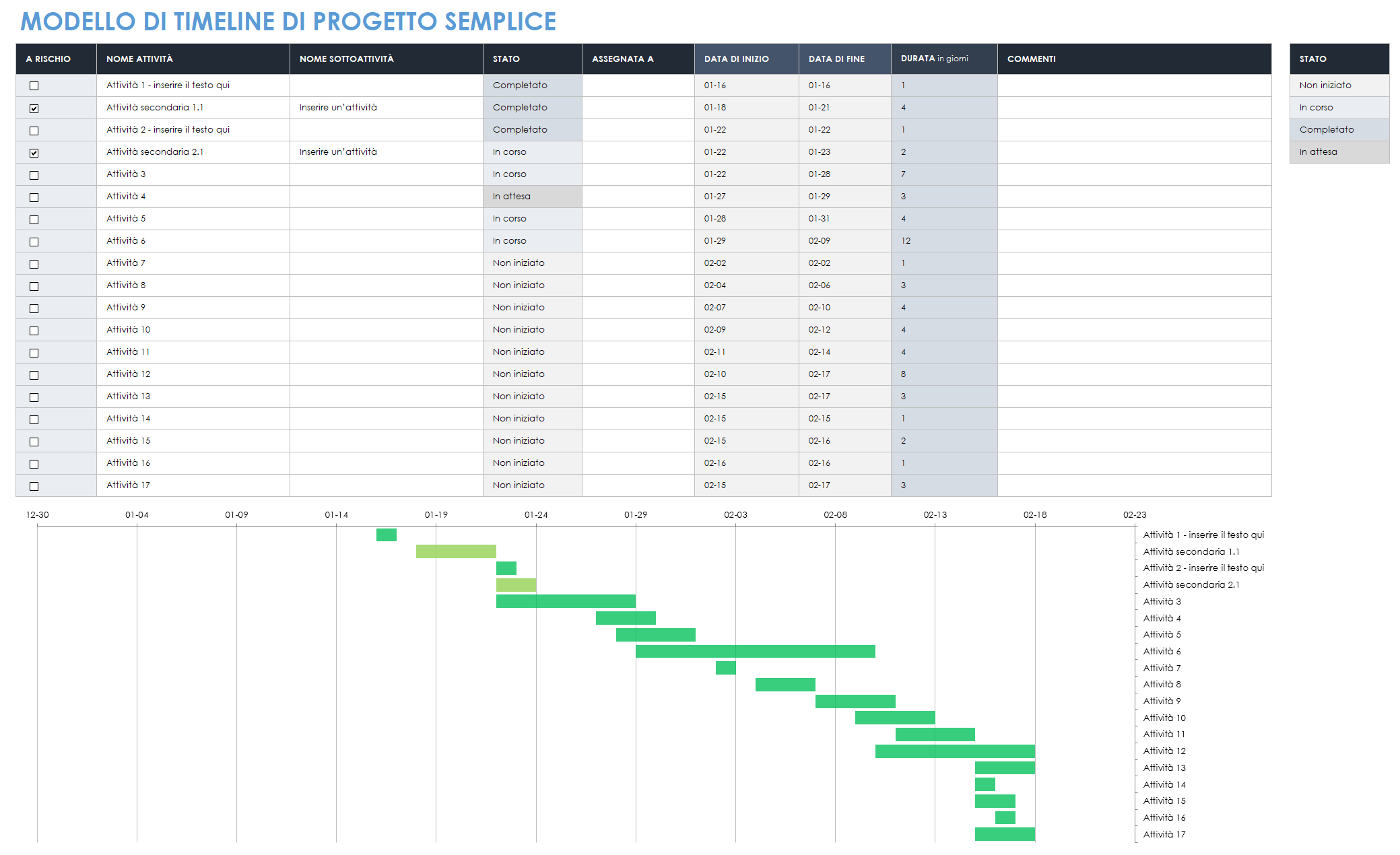Click the empty comments cell for Attività 5

1135,219
